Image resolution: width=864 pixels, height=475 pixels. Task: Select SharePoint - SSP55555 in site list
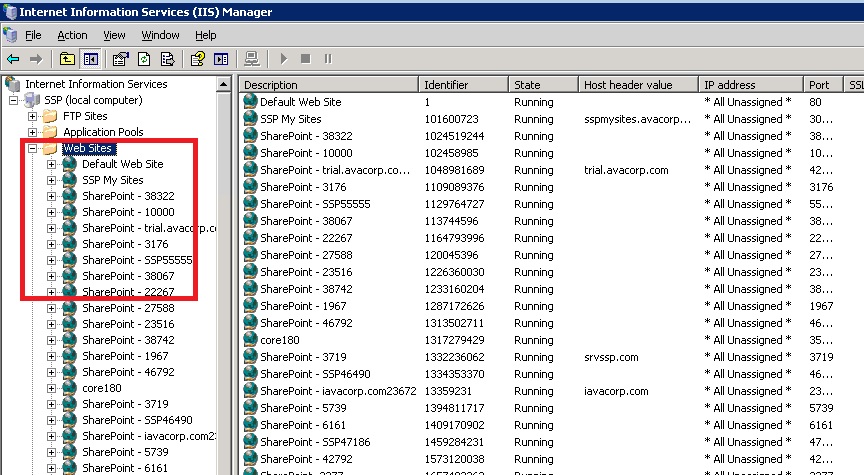pos(315,204)
